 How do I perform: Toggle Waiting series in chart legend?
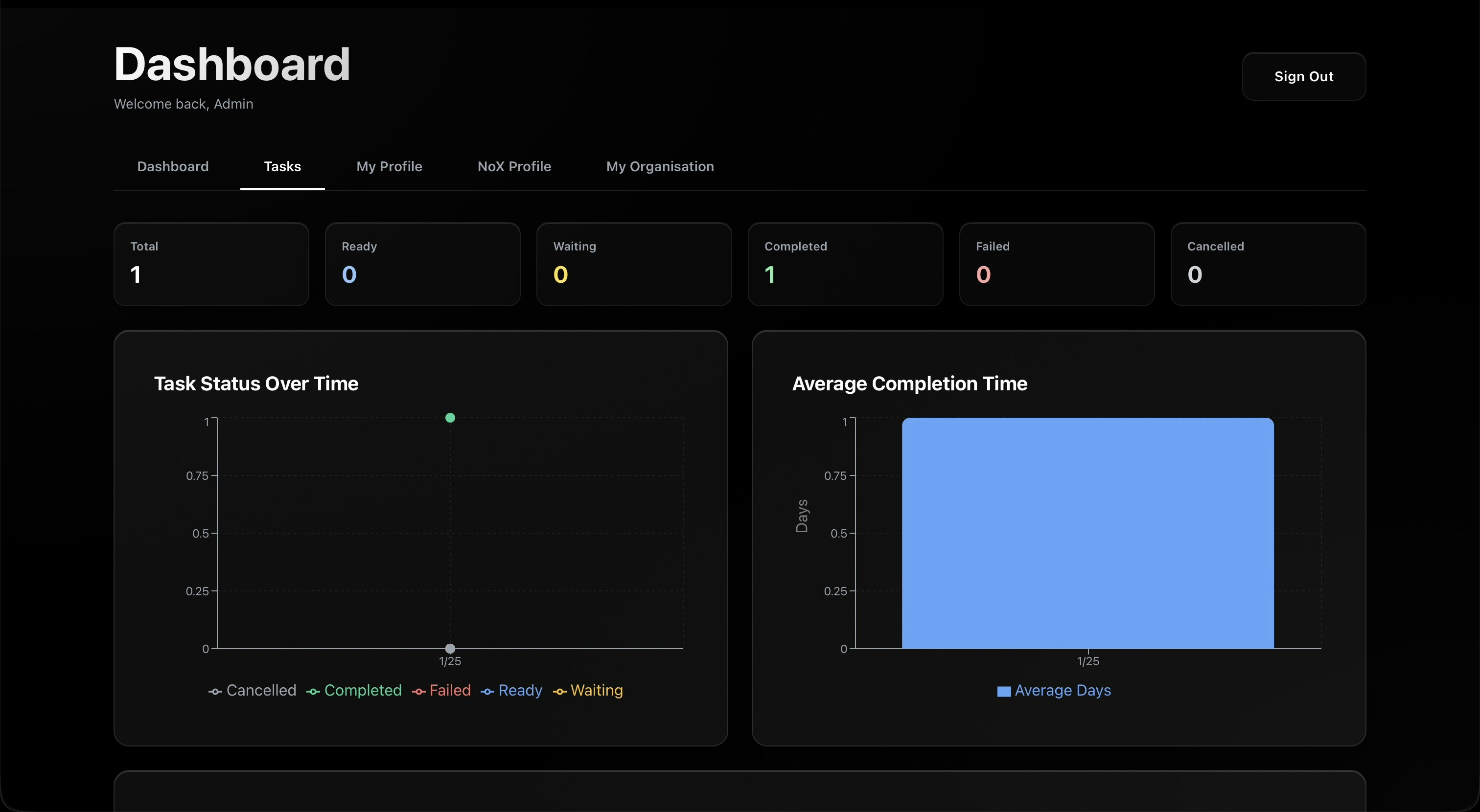click(x=588, y=690)
